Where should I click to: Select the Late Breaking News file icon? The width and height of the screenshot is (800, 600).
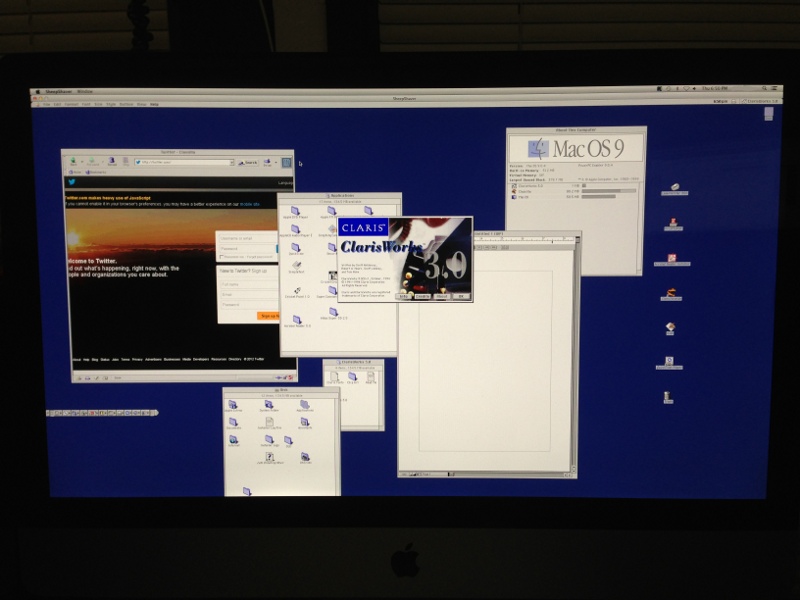tap(269, 456)
